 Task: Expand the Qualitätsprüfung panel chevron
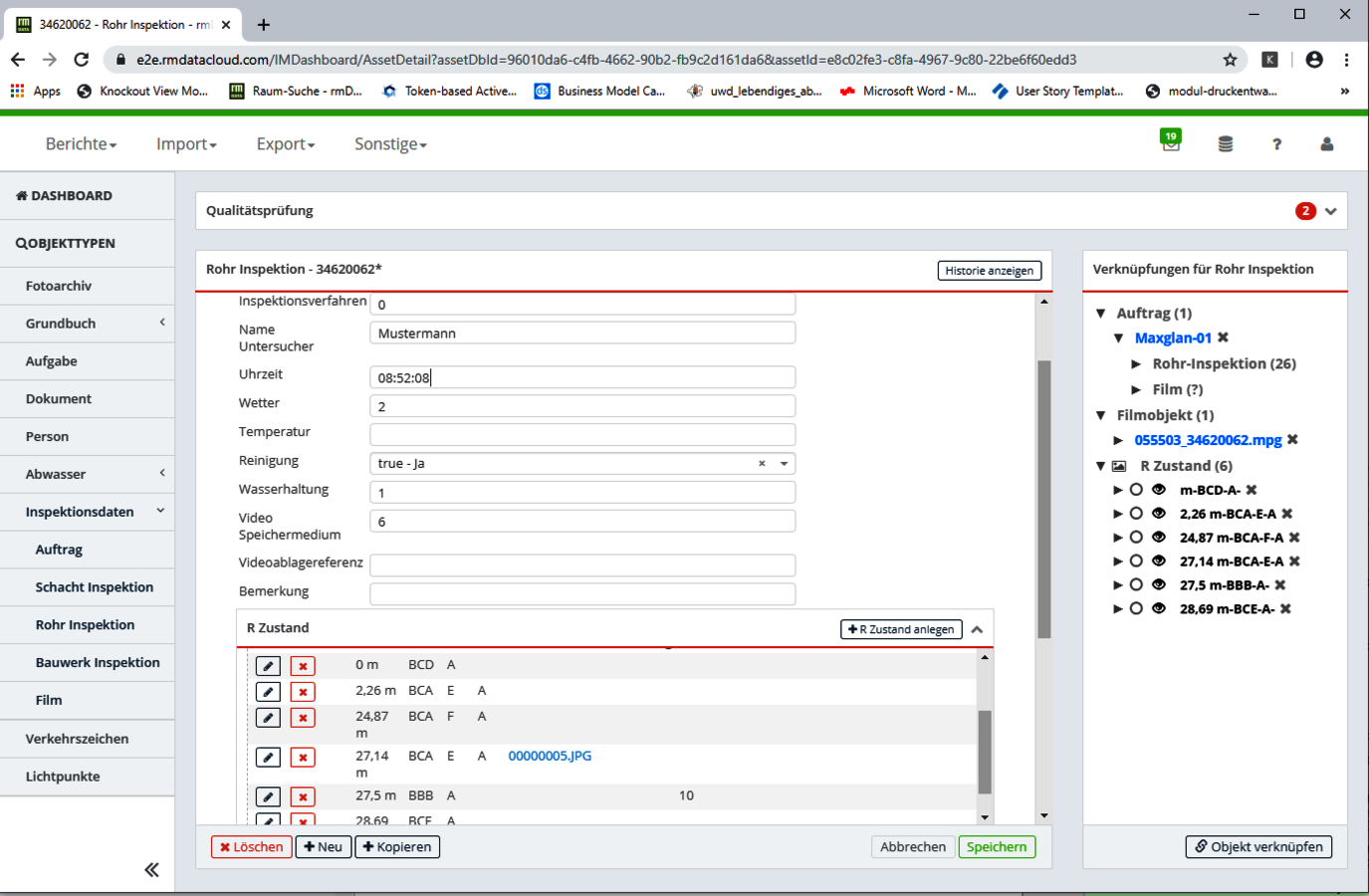(1331, 211)
